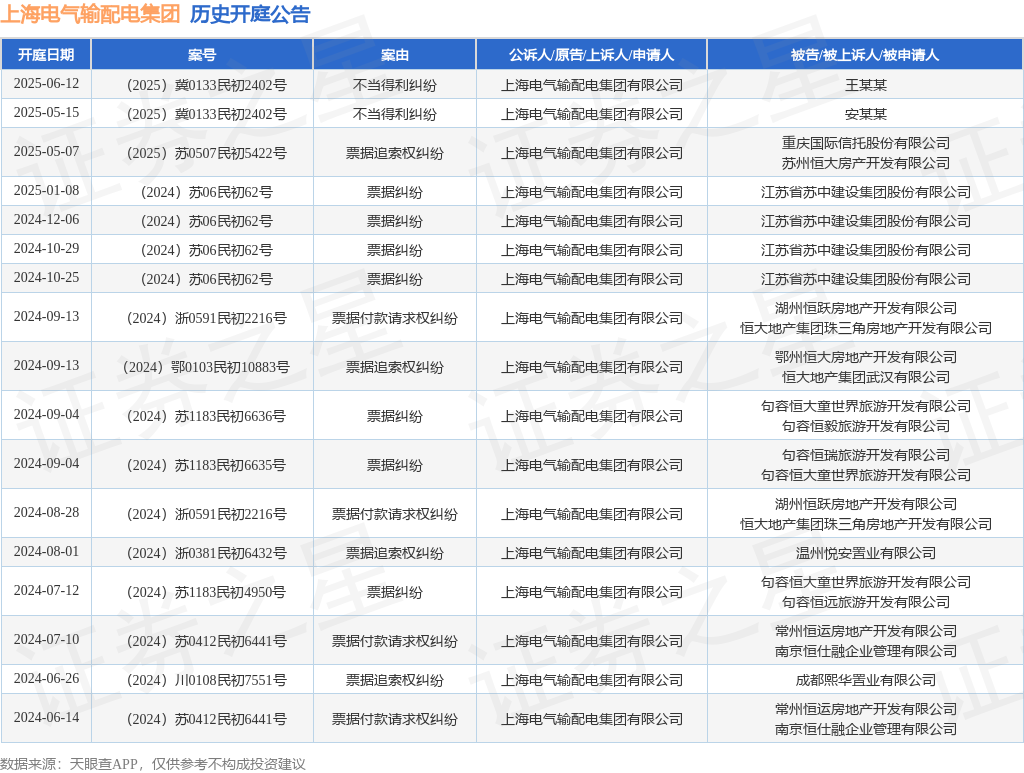The width and height of the screenshot is (1024, 773).
Task: Click case number (2024)川0108民初7551号
Action: (x=206, y=680)
